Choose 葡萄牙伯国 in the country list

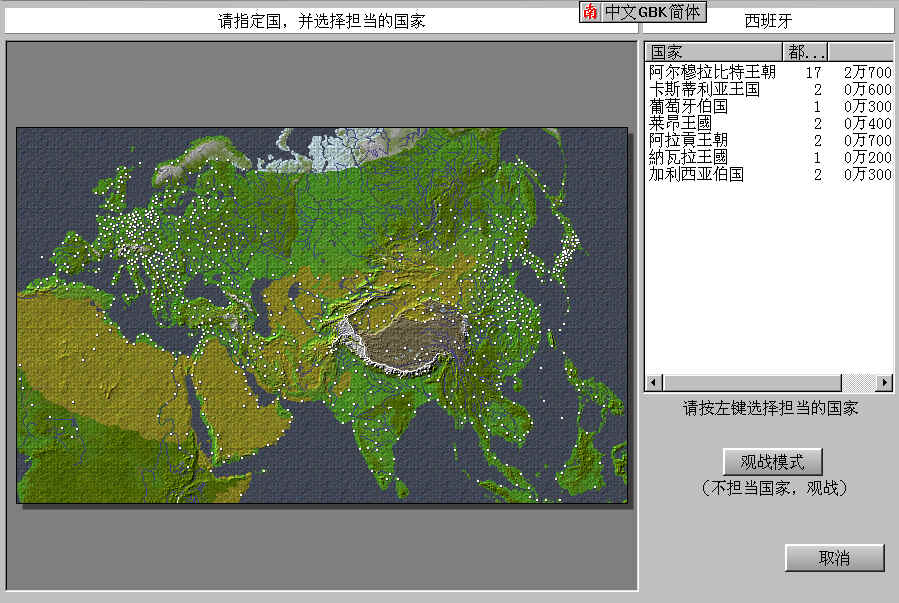pos(688,106)
